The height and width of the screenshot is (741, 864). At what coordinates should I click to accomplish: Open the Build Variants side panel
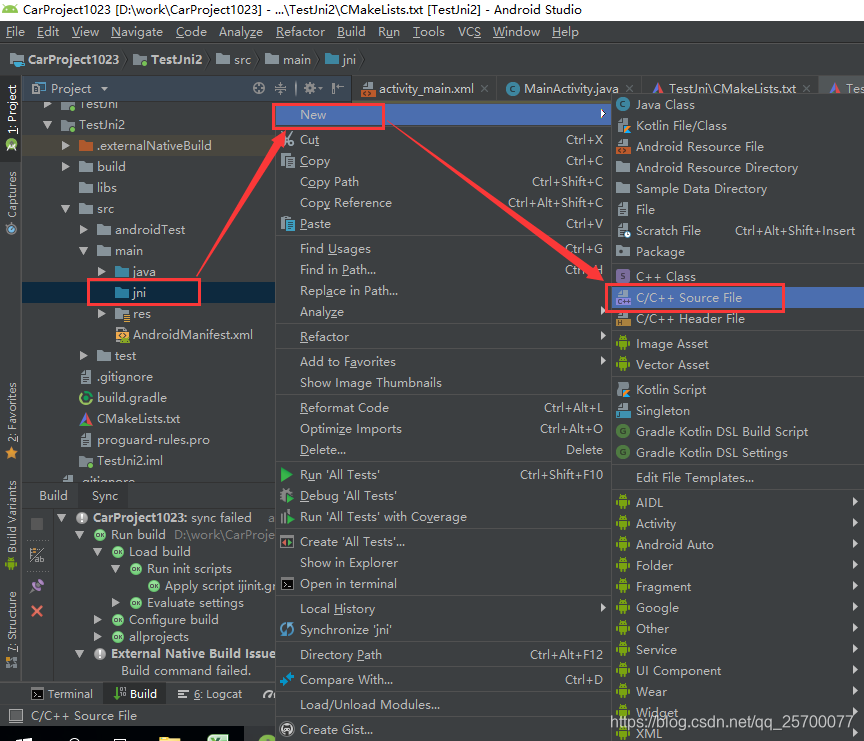tap(12, 524)
